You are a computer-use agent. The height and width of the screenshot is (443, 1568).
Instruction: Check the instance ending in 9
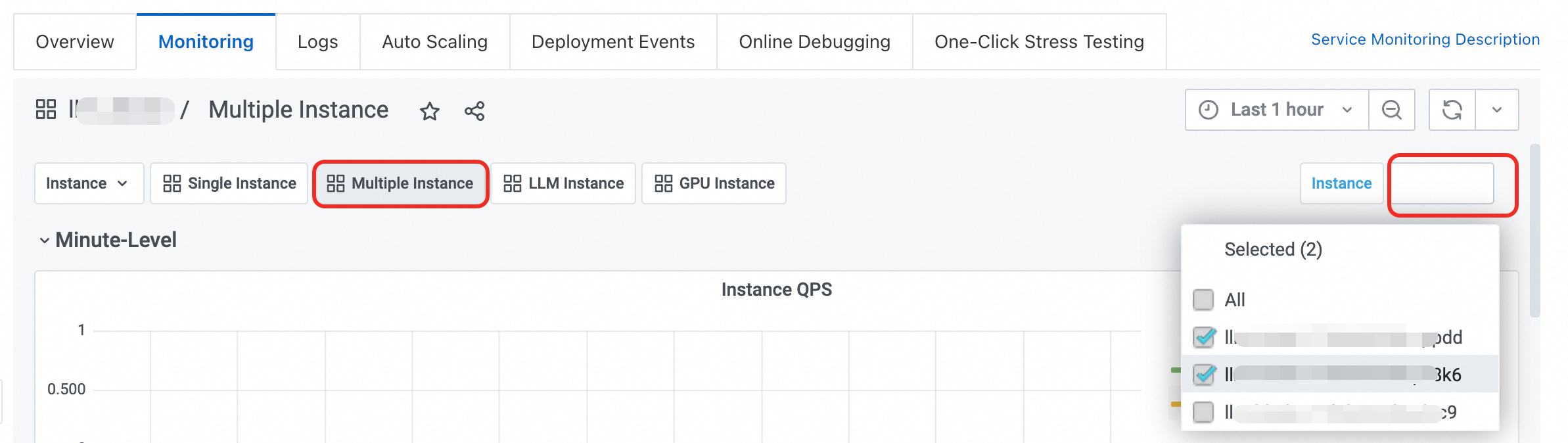(1203, 412)
